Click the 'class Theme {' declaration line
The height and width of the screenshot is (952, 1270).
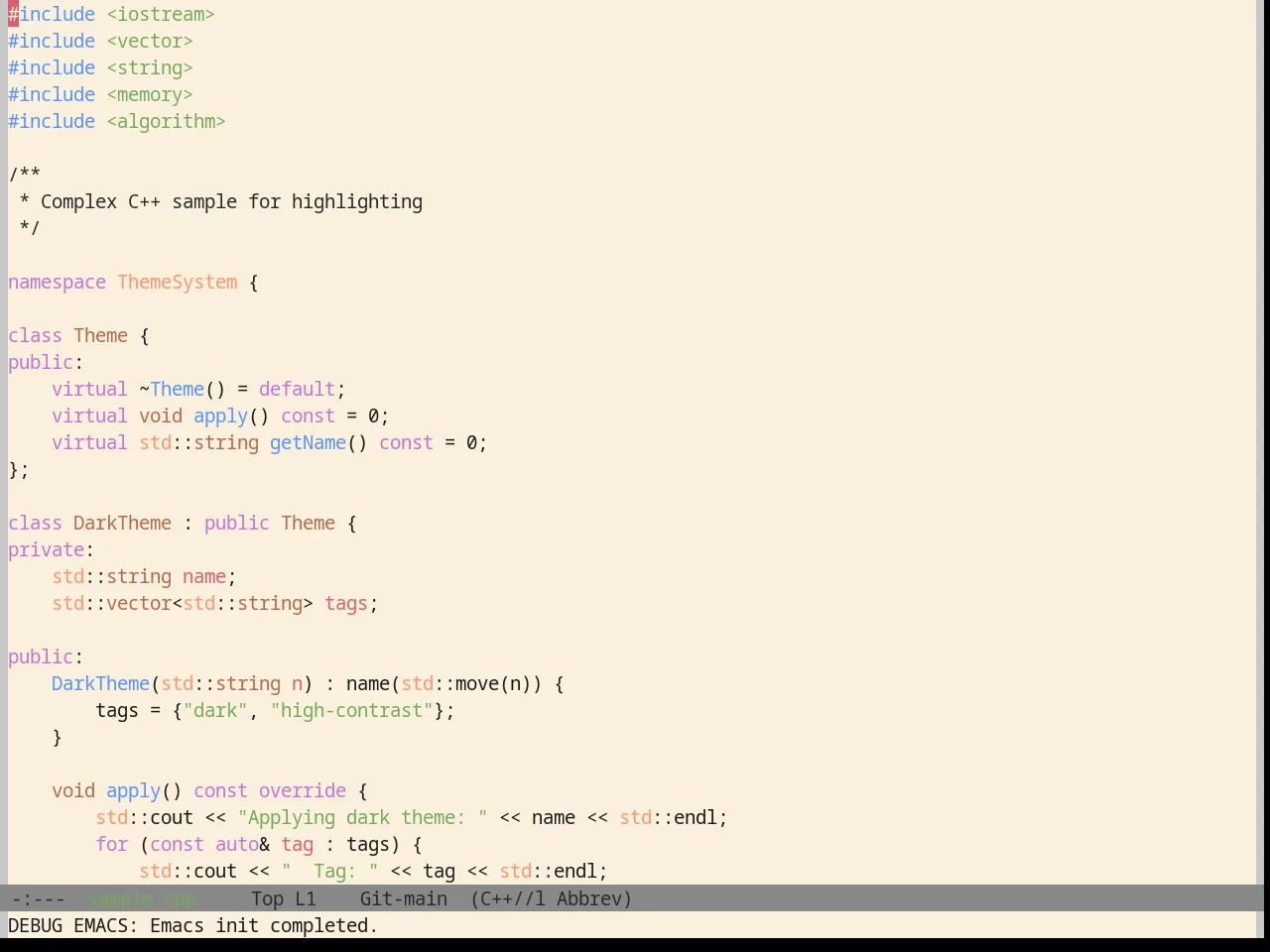tap(78, 335)
